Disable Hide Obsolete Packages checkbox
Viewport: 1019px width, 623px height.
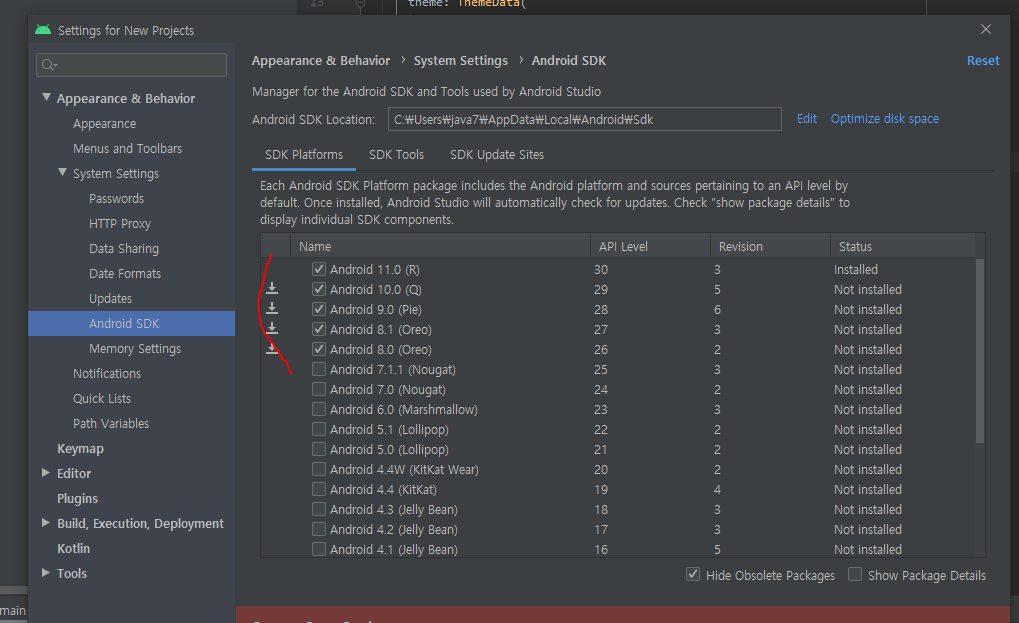(693, 575)
